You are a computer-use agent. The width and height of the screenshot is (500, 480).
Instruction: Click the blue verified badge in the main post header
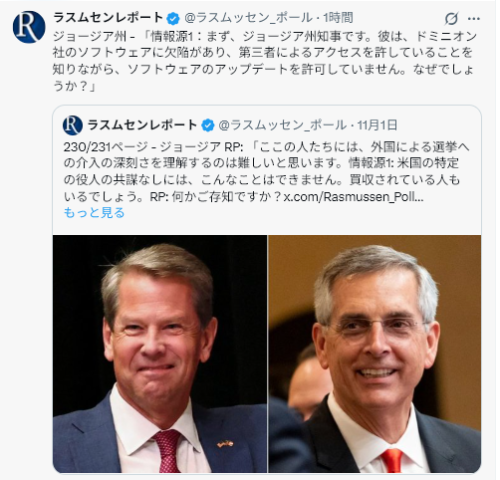coord(173,18)
